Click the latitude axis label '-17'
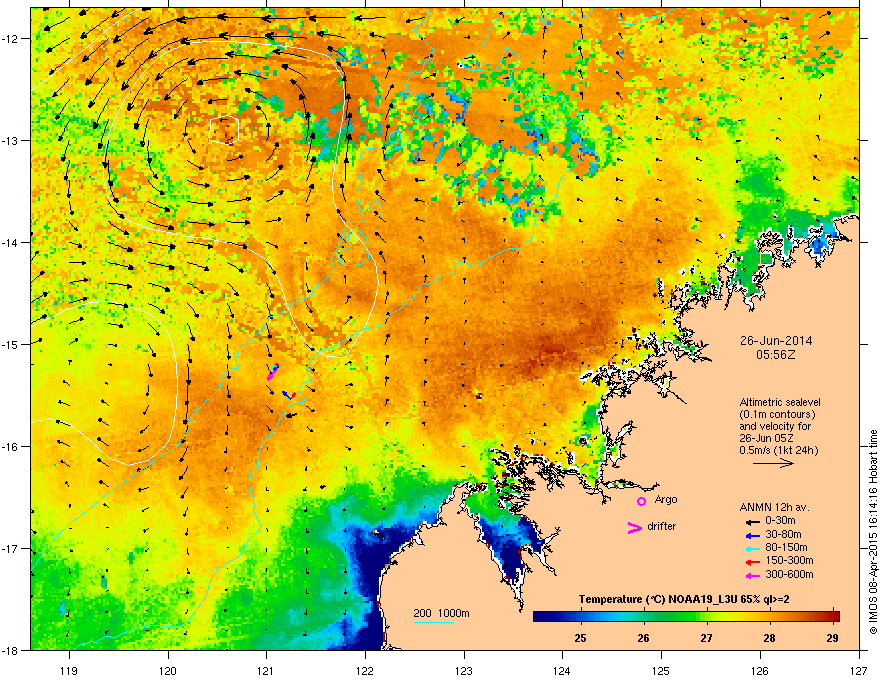The image size is (880, 680). click(11, 548)
